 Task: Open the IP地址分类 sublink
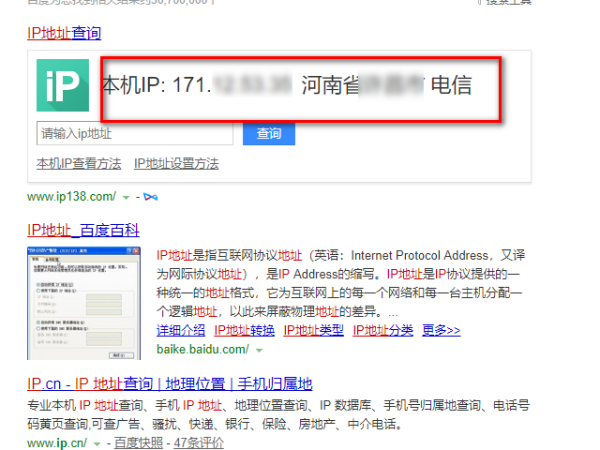[x=383, y=330]
